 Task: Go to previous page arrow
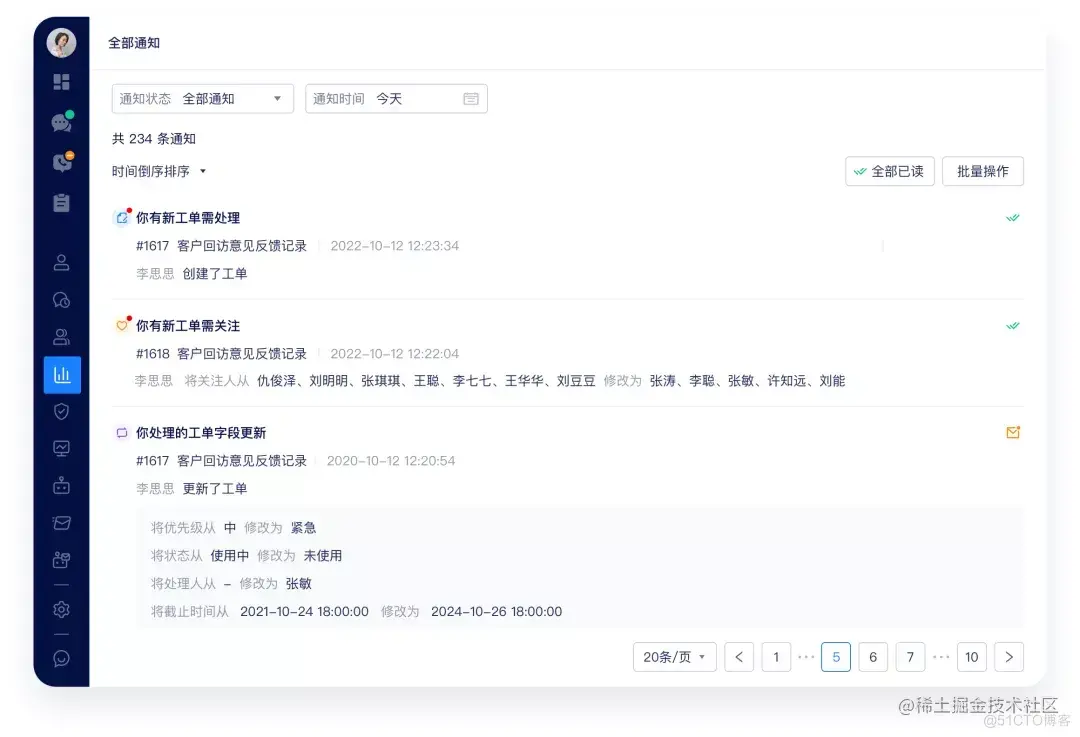pyautogui.click(x=739, y=657)
